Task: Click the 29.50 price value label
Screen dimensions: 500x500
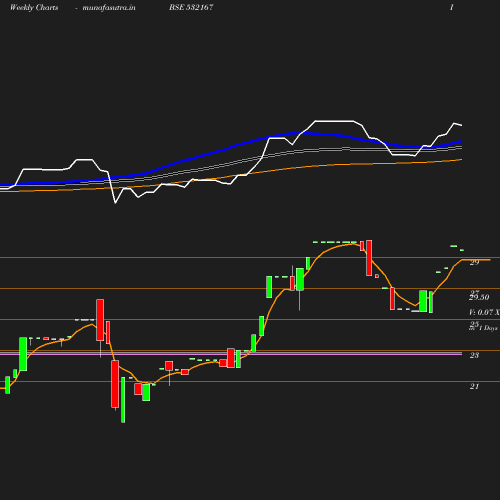Action: click(x=479, y=297)
